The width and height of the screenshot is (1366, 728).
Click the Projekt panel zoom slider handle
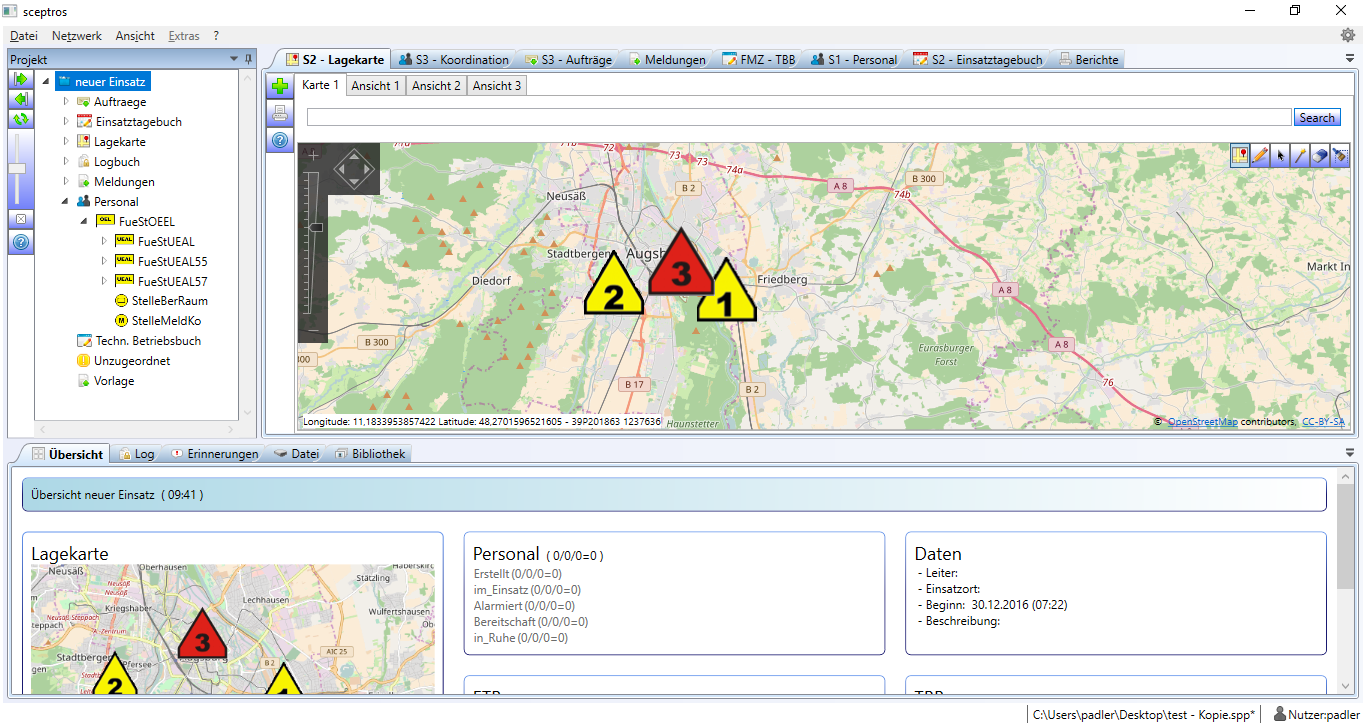click(x=17, y=169)
